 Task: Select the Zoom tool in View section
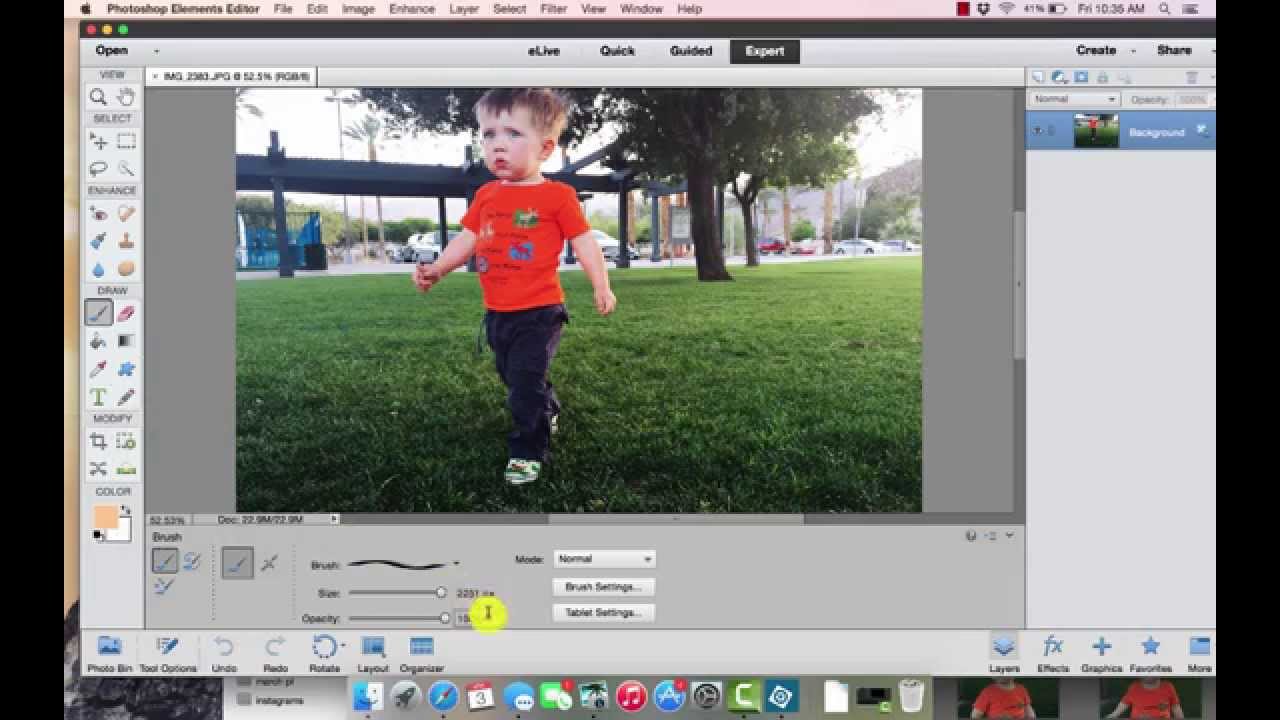[x=98, y=97]
